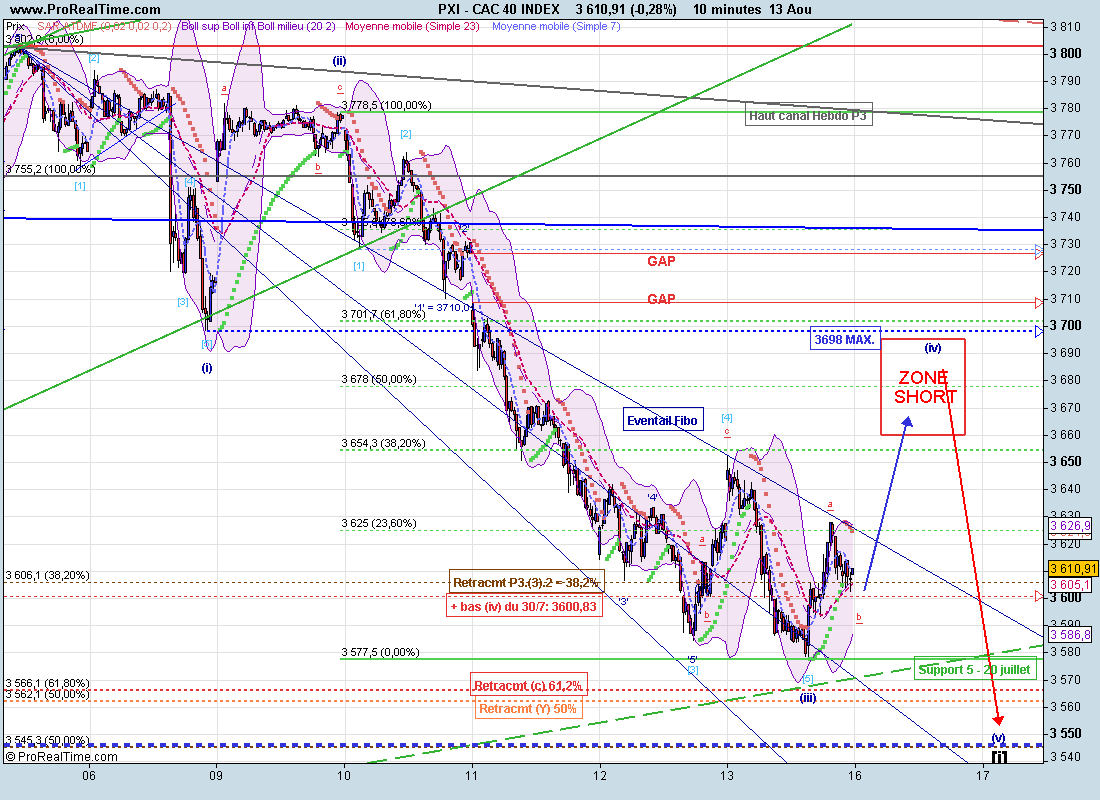Click the Haut canal Hebdo P3 label

pyautogui.click(x=808, y=116)
